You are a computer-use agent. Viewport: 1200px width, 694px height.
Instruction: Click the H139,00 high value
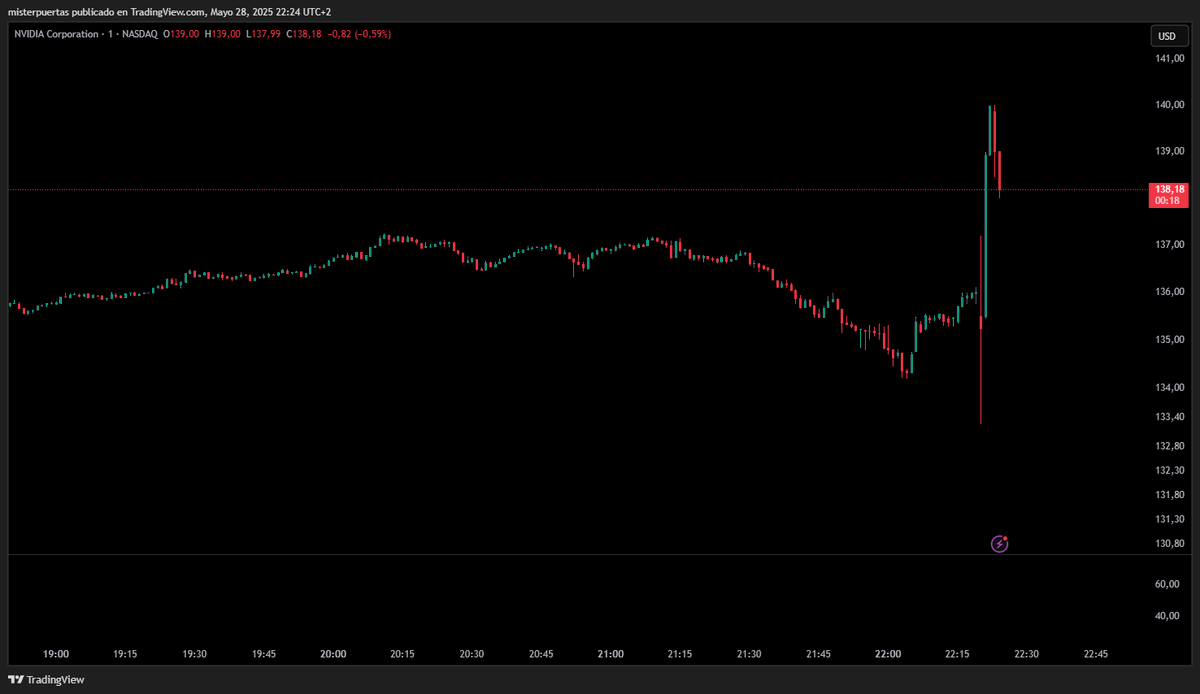coord(222,34)
